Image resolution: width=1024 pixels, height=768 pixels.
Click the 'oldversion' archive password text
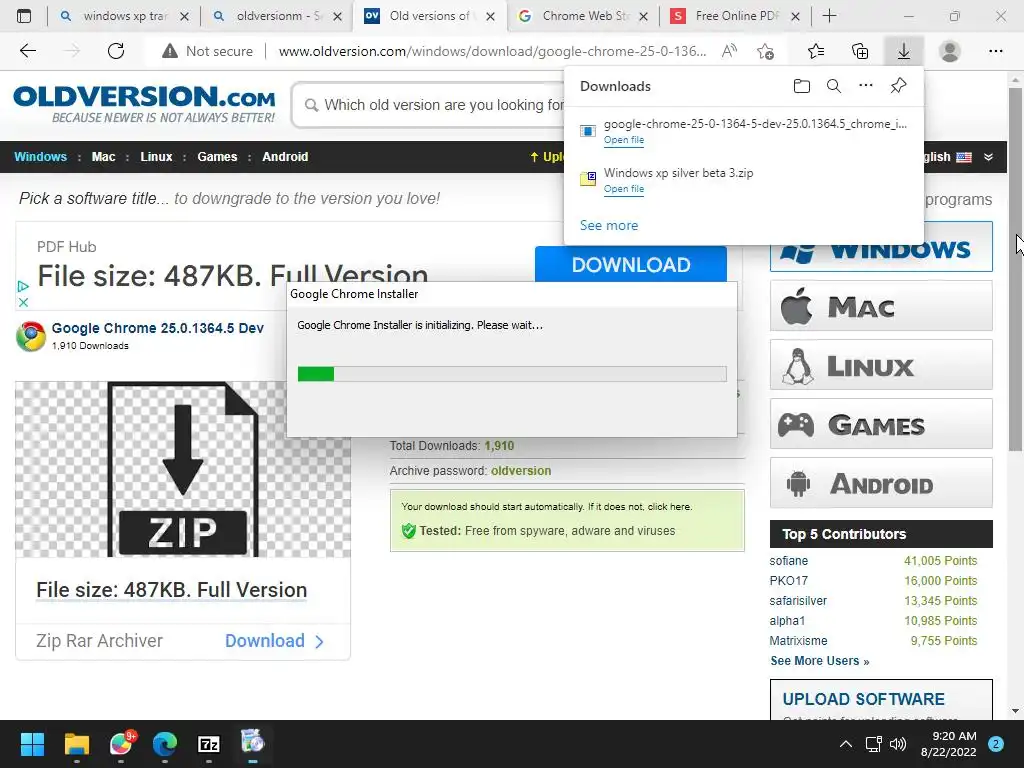(521, 471)
